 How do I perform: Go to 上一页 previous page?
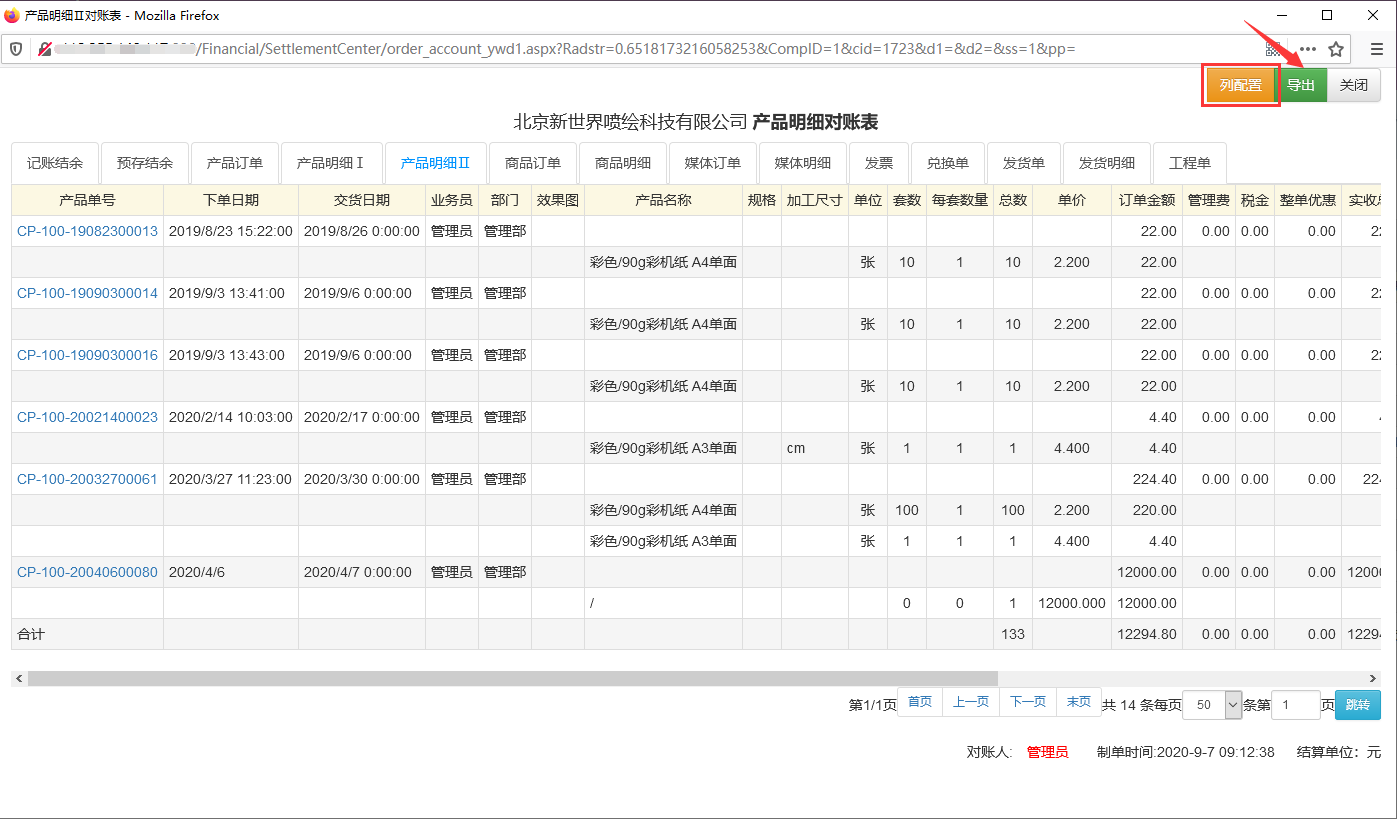click(x=971, y=702)
